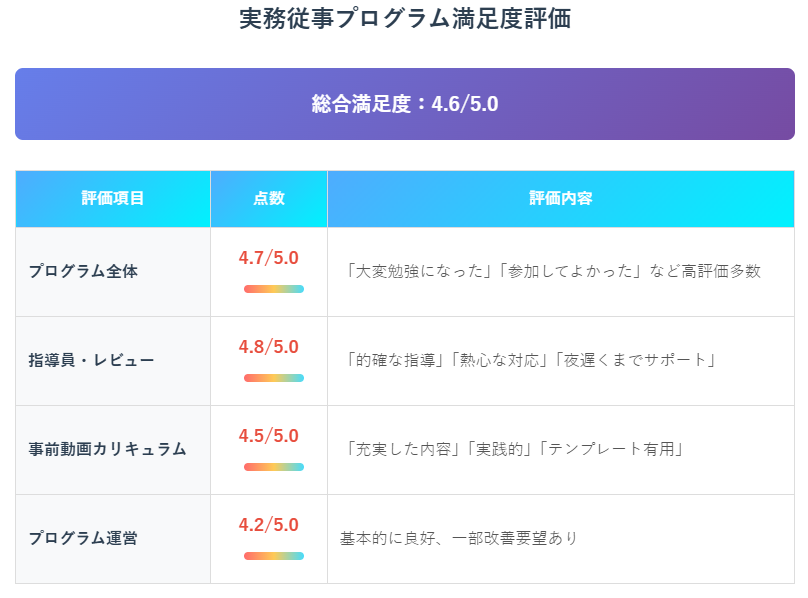Click the gradient bar under 4.5/5.0
808x598 pixels.
point(274,467)
